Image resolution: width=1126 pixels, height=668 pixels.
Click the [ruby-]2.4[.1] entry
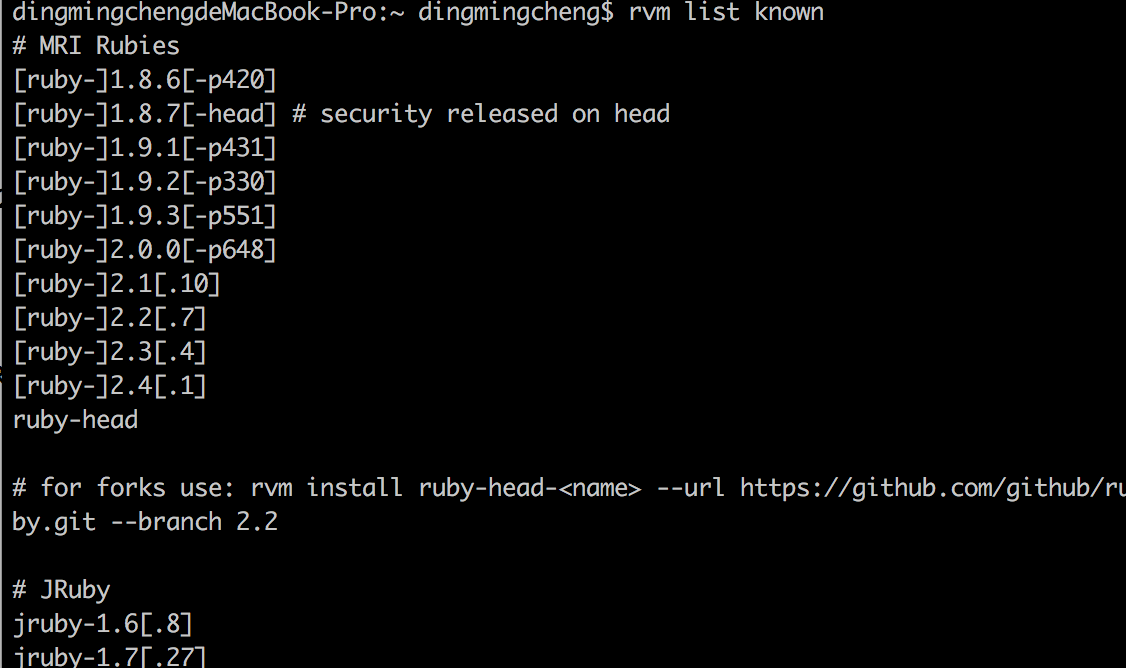tap(110, 386)
